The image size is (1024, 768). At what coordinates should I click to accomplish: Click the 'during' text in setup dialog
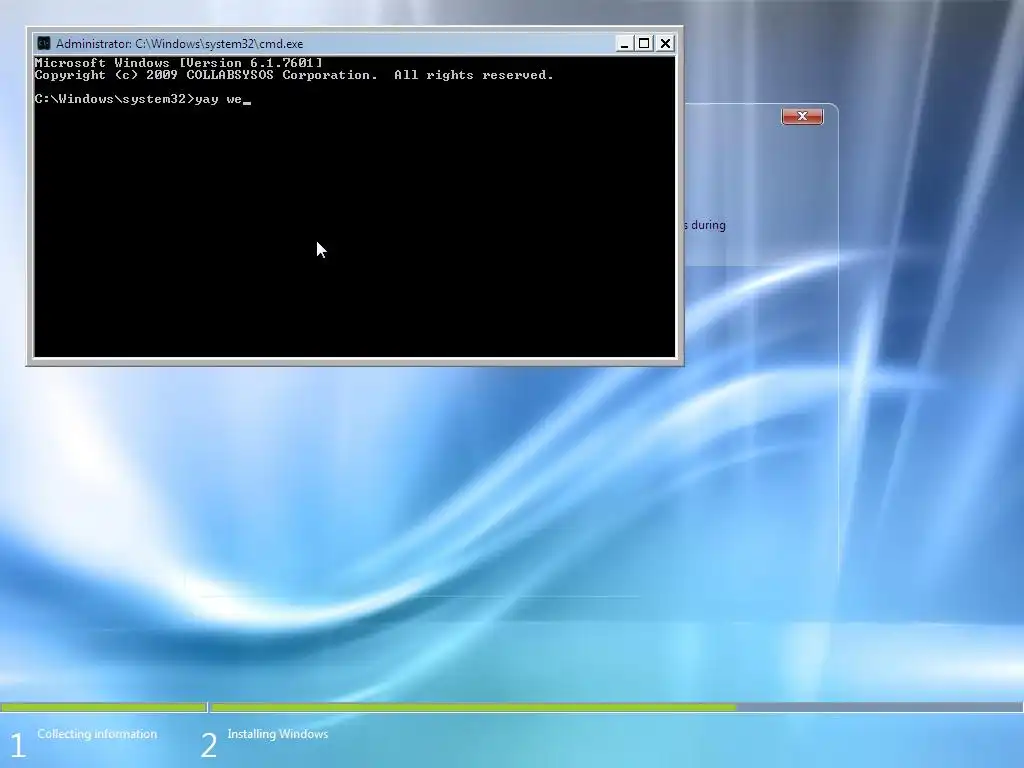[708, 225]
